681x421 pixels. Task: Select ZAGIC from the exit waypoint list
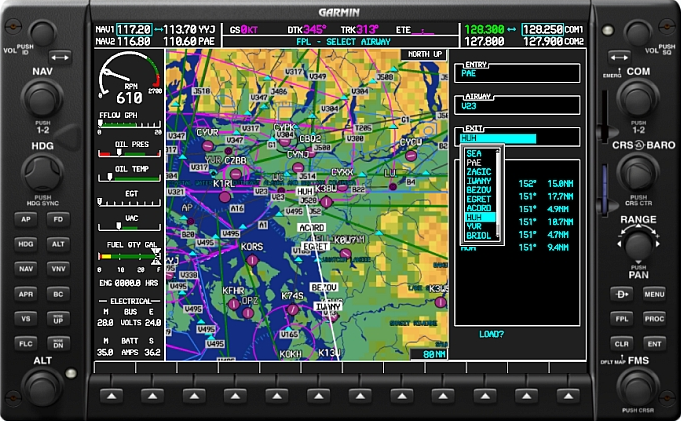click(479, 171)
